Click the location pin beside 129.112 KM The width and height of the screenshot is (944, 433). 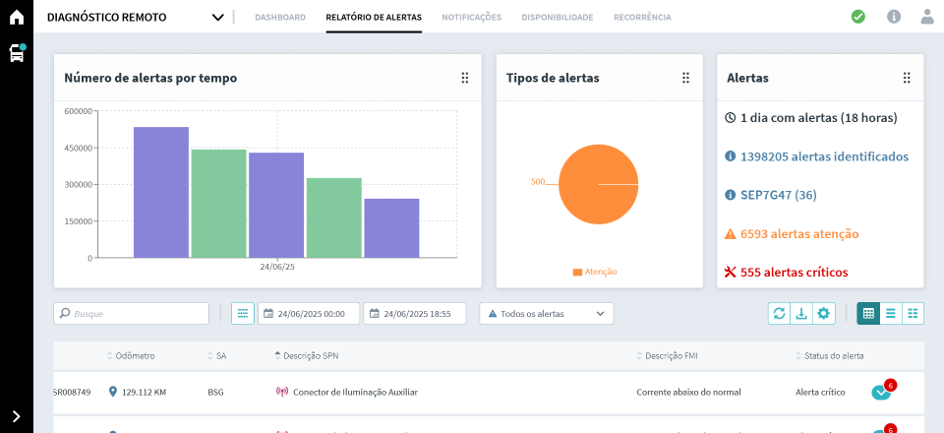coord(113,392)
